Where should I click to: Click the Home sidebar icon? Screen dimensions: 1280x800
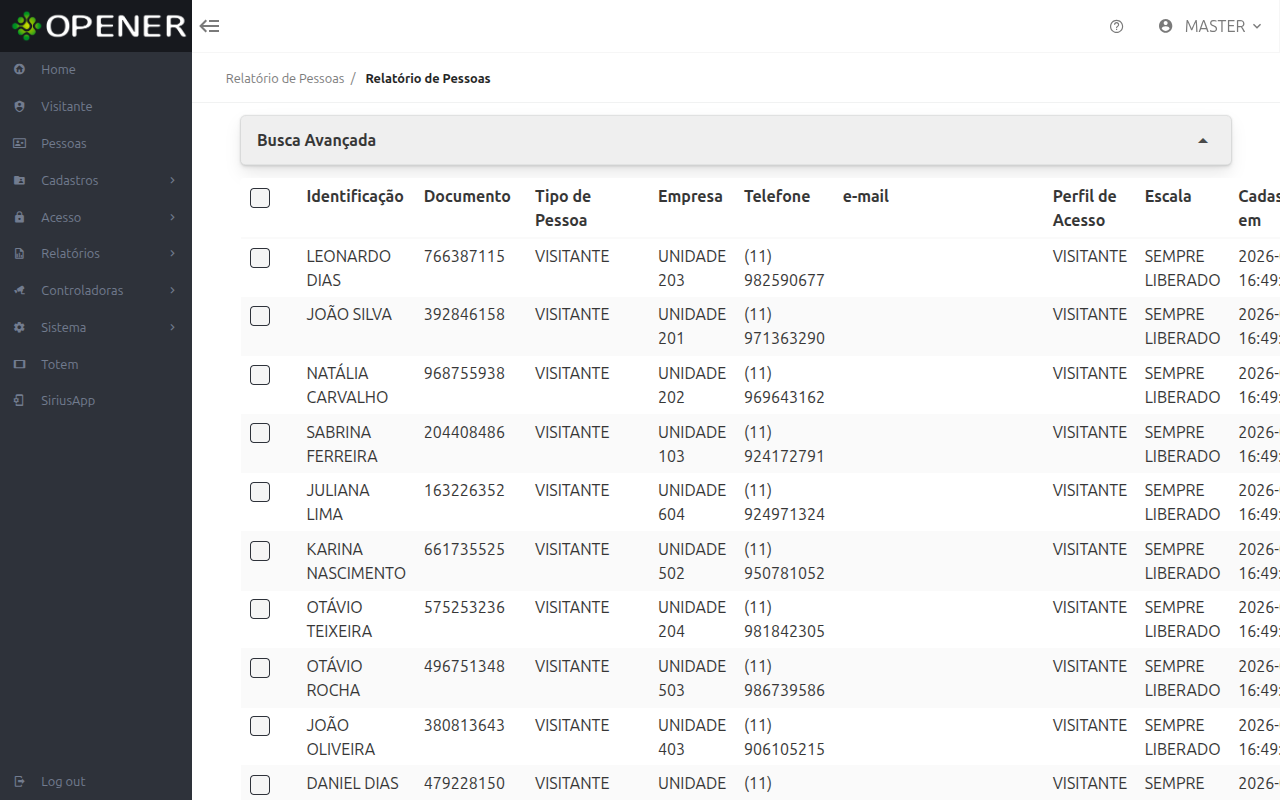tap(19, 70)
